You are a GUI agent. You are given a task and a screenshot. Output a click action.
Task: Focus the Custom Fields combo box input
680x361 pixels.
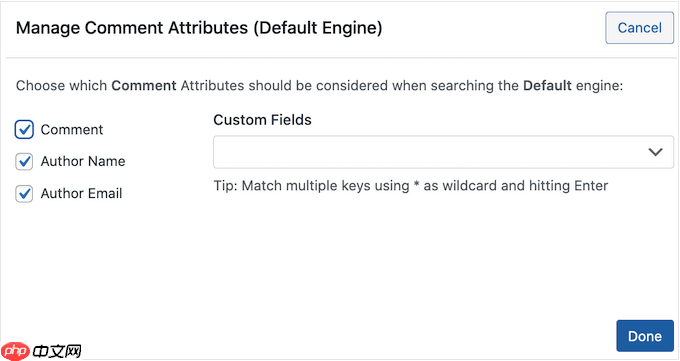point(443,152)
